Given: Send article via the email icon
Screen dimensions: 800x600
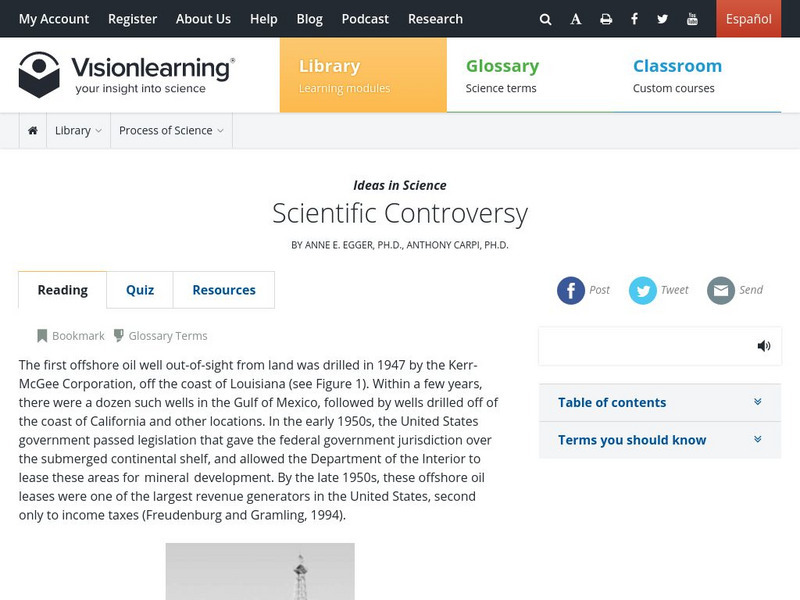Looking at the screenshot, I should tap(721, 290).
